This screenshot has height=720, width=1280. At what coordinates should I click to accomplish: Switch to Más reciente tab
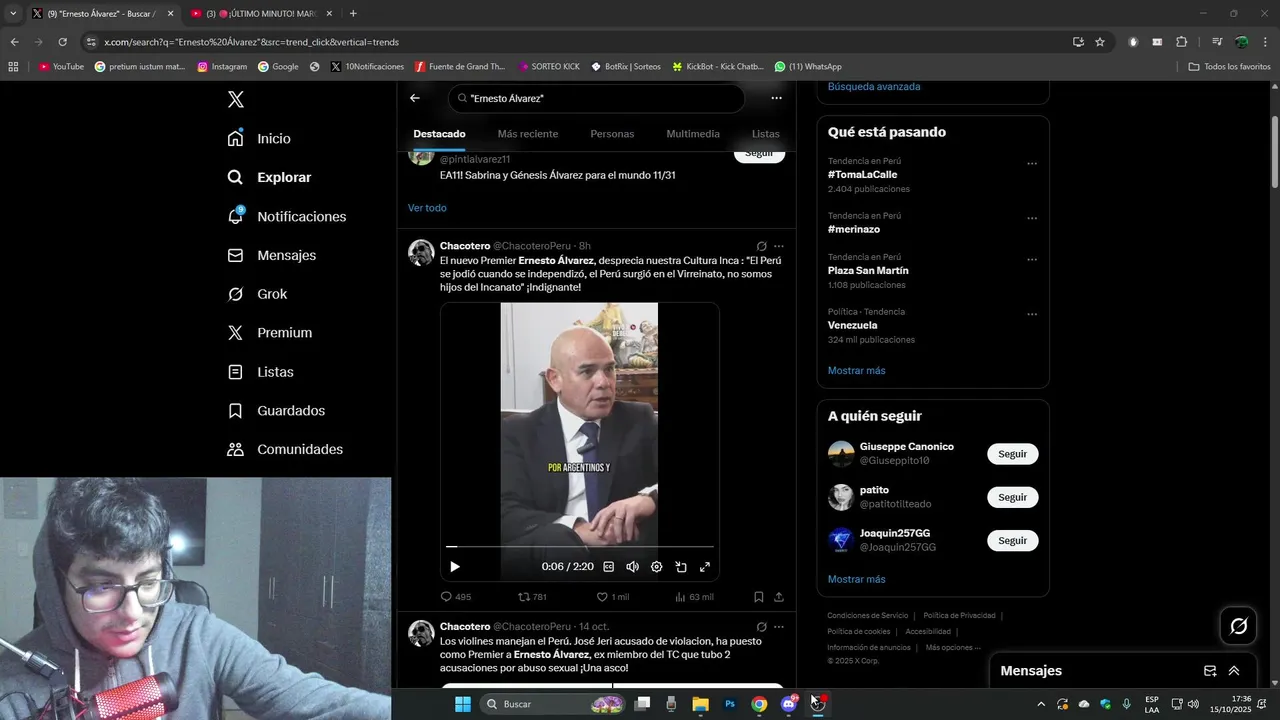tap(528, 134)
